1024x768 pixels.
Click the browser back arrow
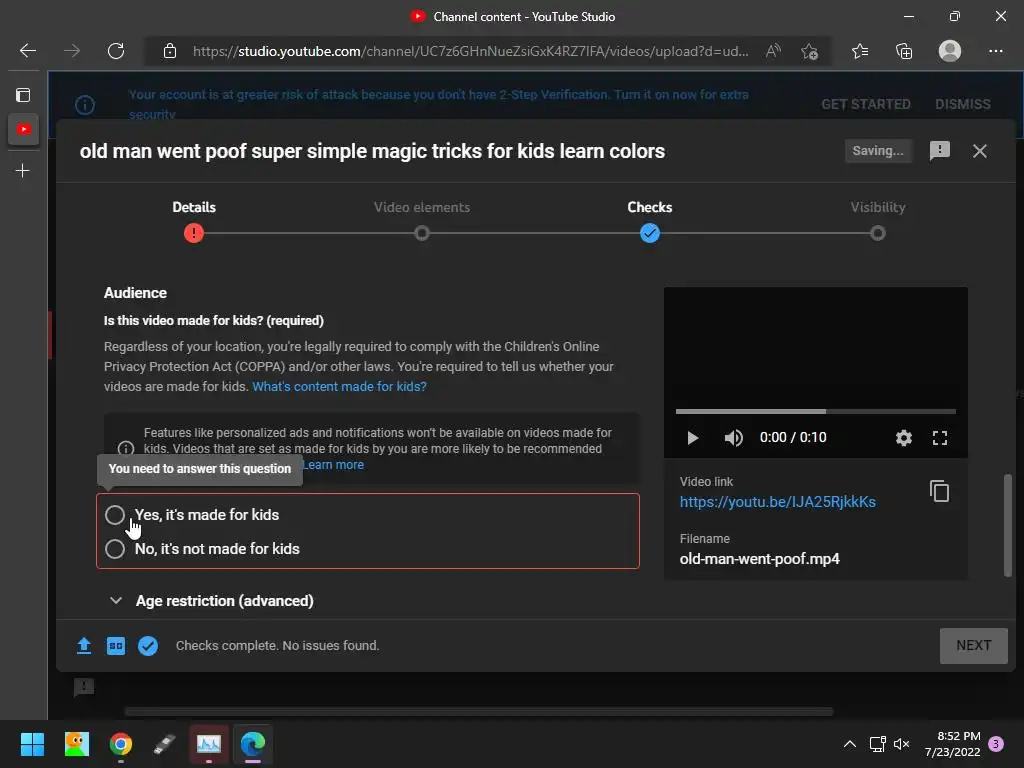27,51
